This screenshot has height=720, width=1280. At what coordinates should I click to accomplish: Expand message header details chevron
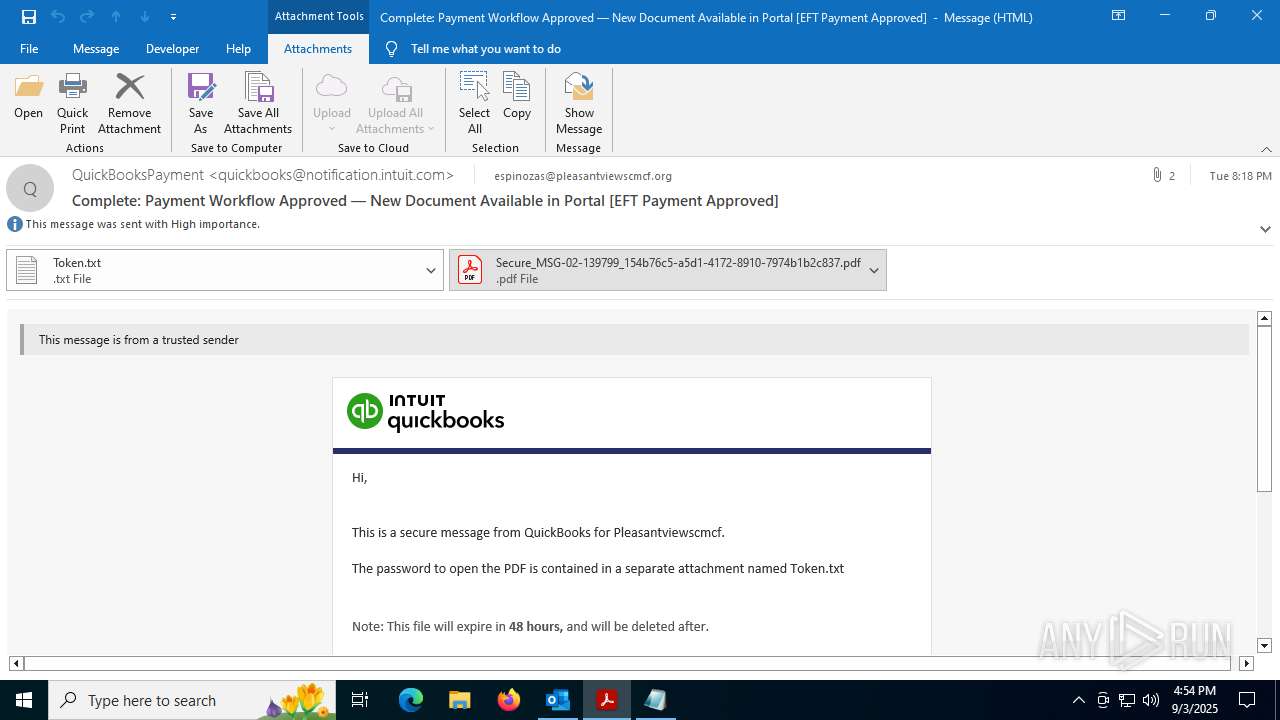click(x=1265, y=229)
